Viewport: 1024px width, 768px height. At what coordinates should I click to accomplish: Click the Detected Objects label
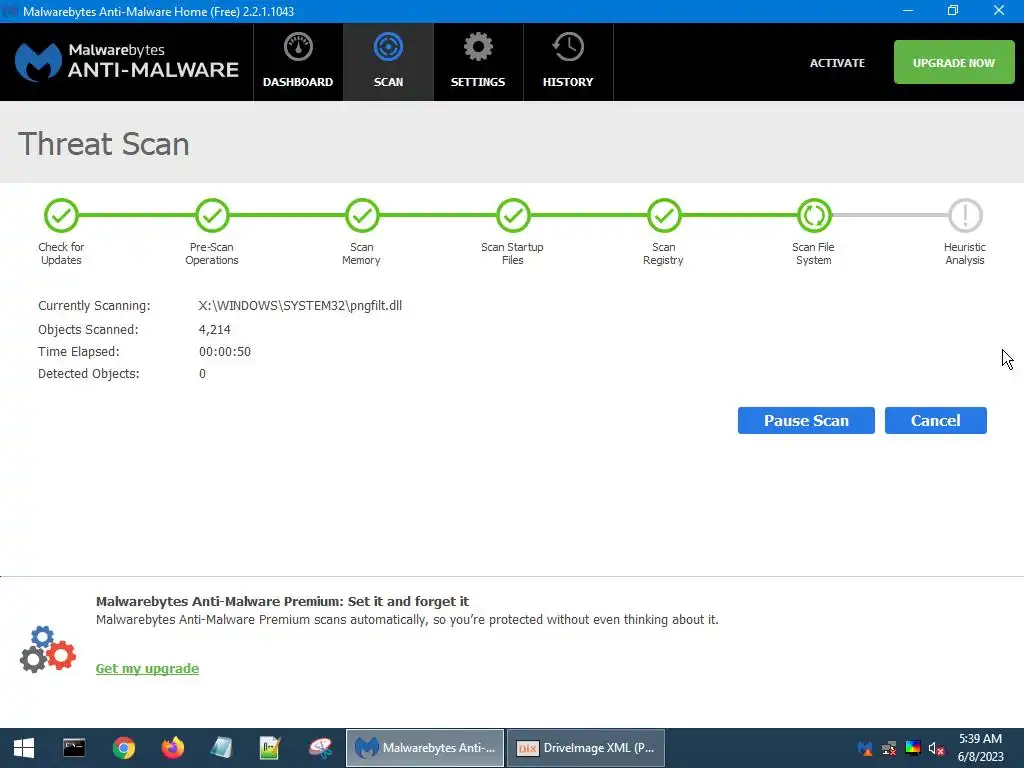pos(89,374)
